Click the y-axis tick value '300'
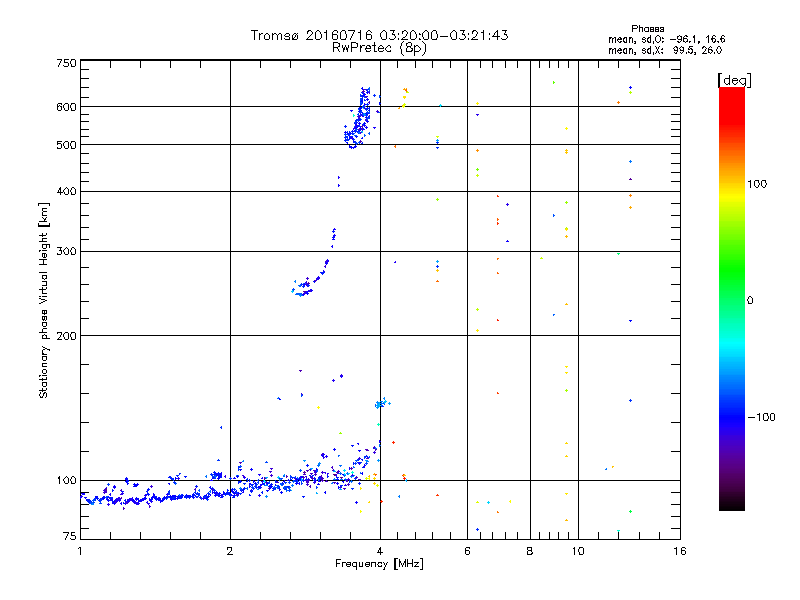Image resolution: width=800 pixels, height=600 pixels. 66,252
